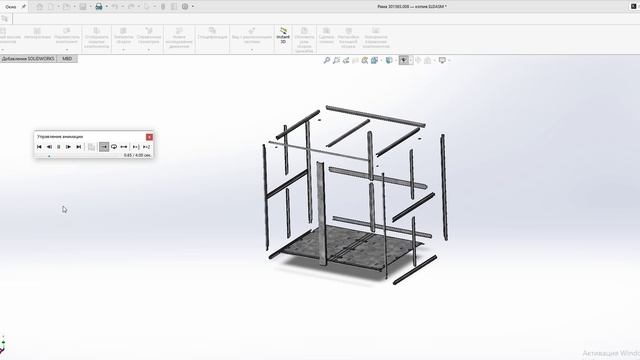Screen dimensions: 640x360
Task: Click the Спецификация ribbon button
Action: (212, 33)
